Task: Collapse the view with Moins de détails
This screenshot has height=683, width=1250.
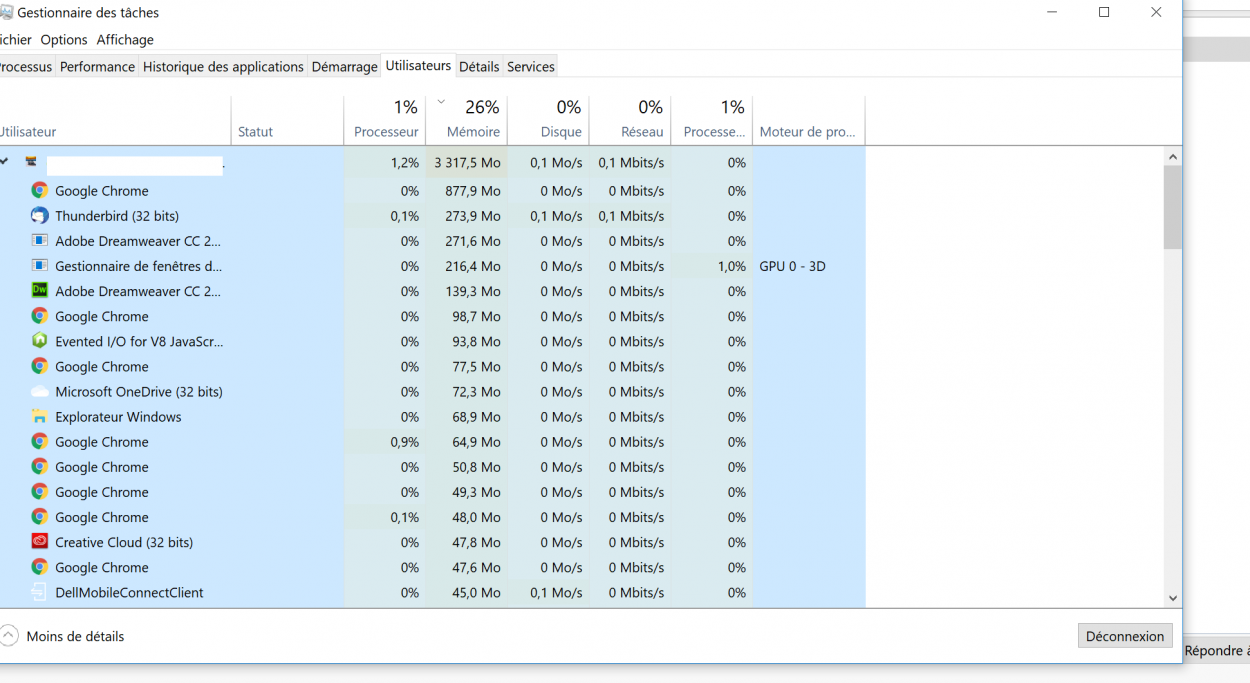Action: click(x=64, y=636)
